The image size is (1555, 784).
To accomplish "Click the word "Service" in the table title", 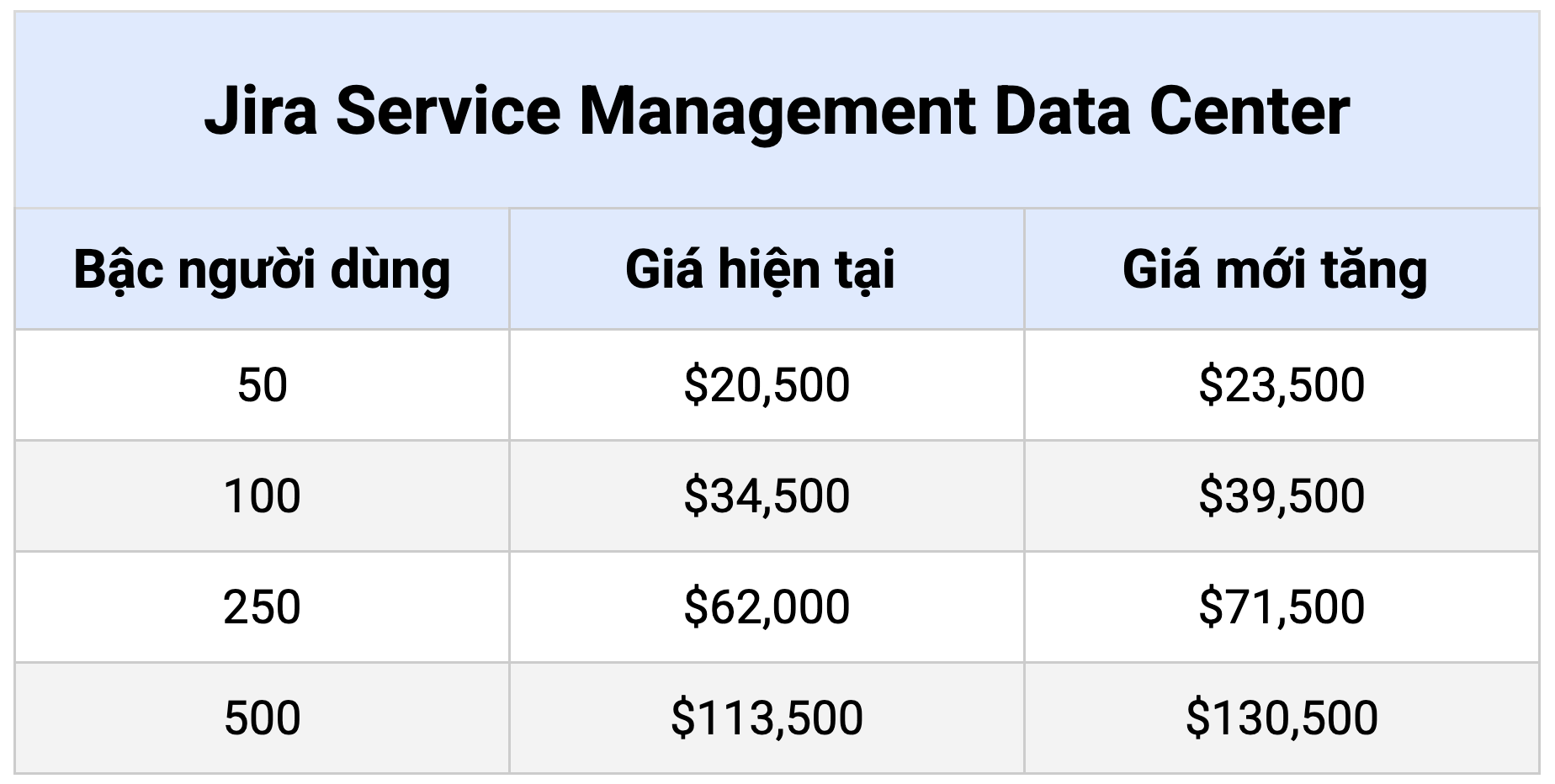I will 448,111.
